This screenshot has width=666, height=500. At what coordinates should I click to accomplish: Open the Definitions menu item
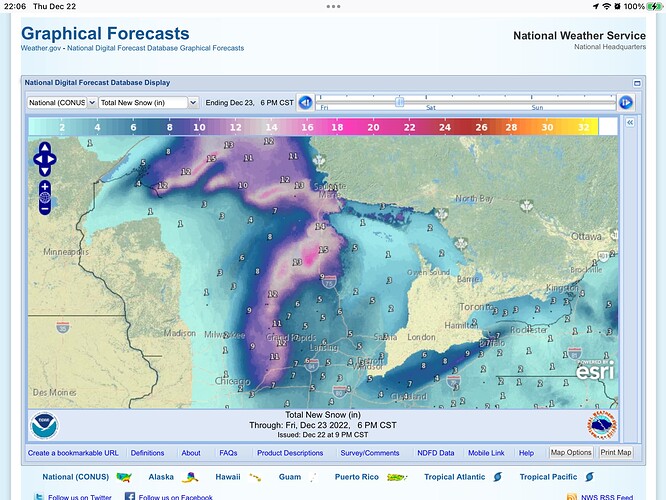(147, 453)
